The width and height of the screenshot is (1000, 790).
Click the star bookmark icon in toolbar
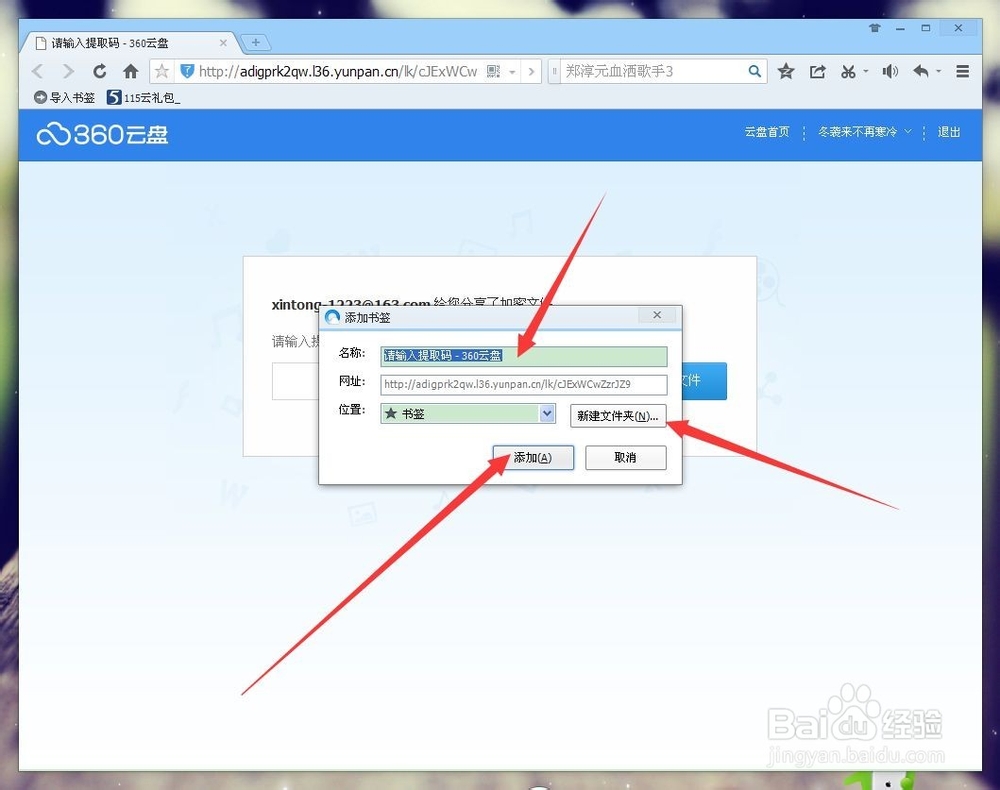pyautogui.click(x=786, y=71)
